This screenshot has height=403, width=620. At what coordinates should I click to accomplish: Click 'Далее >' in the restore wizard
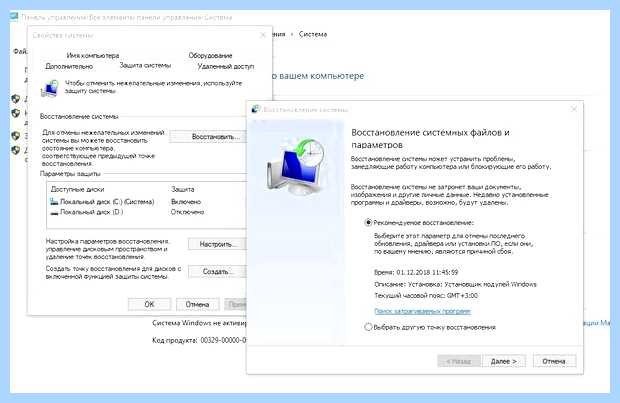point(504,361)
